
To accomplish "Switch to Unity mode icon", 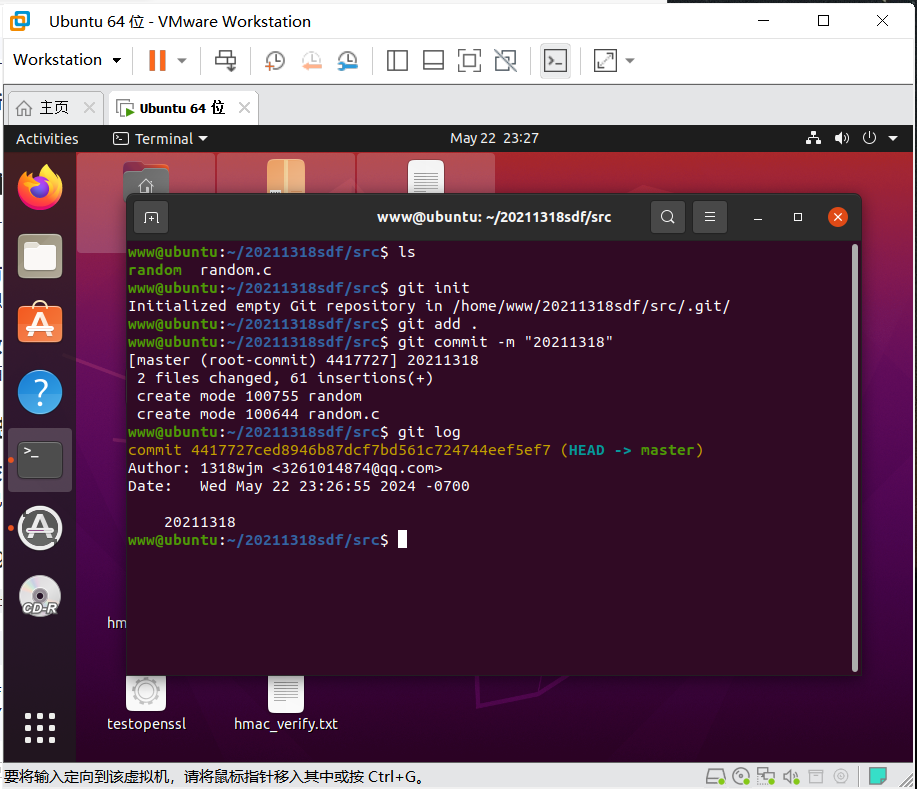I will coord(505,60).
